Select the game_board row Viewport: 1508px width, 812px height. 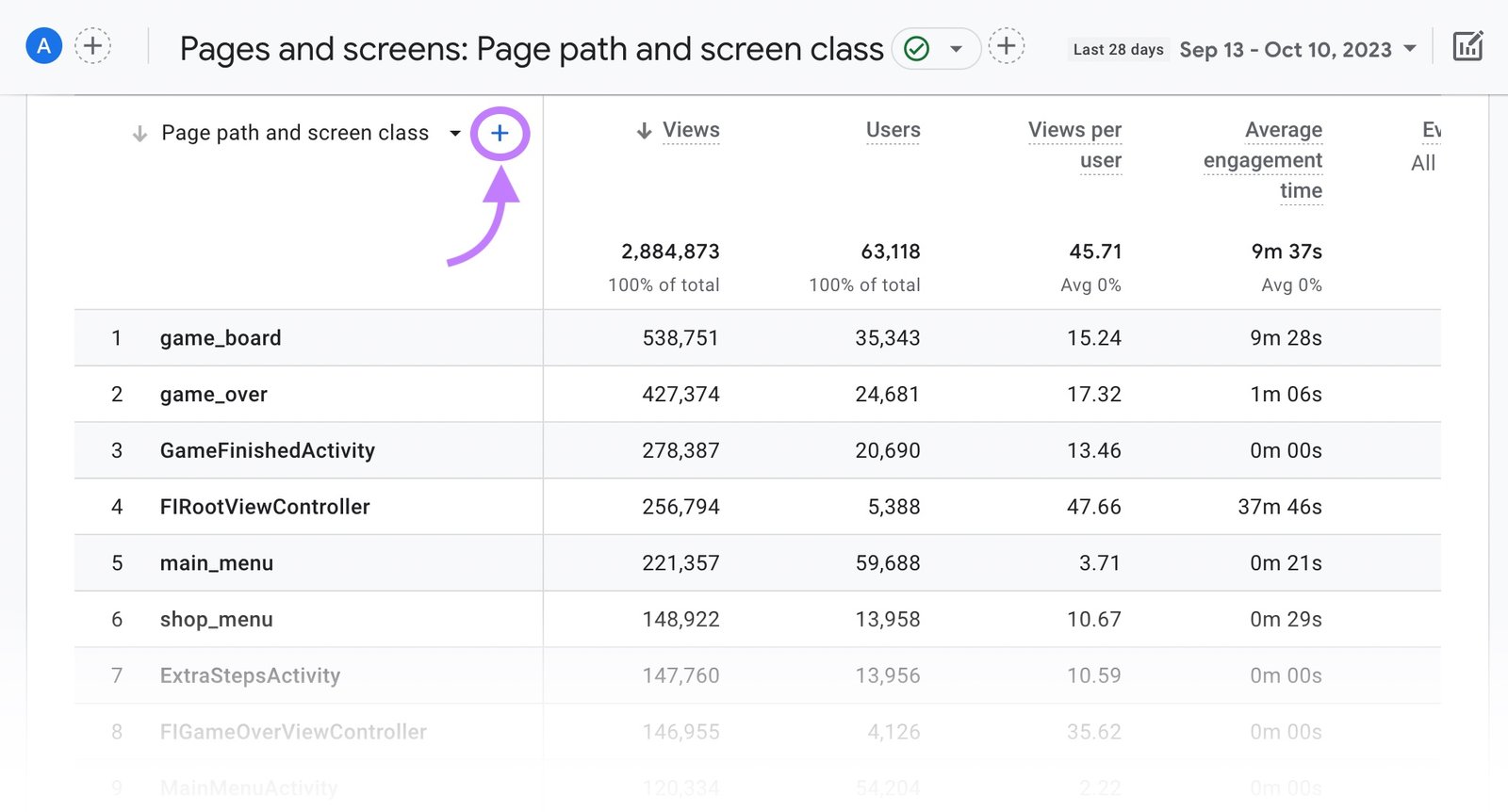[x=221, y=338]
